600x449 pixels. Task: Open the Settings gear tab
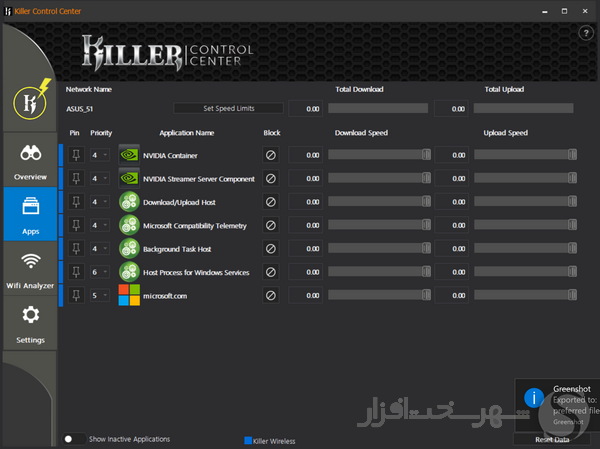30,323
